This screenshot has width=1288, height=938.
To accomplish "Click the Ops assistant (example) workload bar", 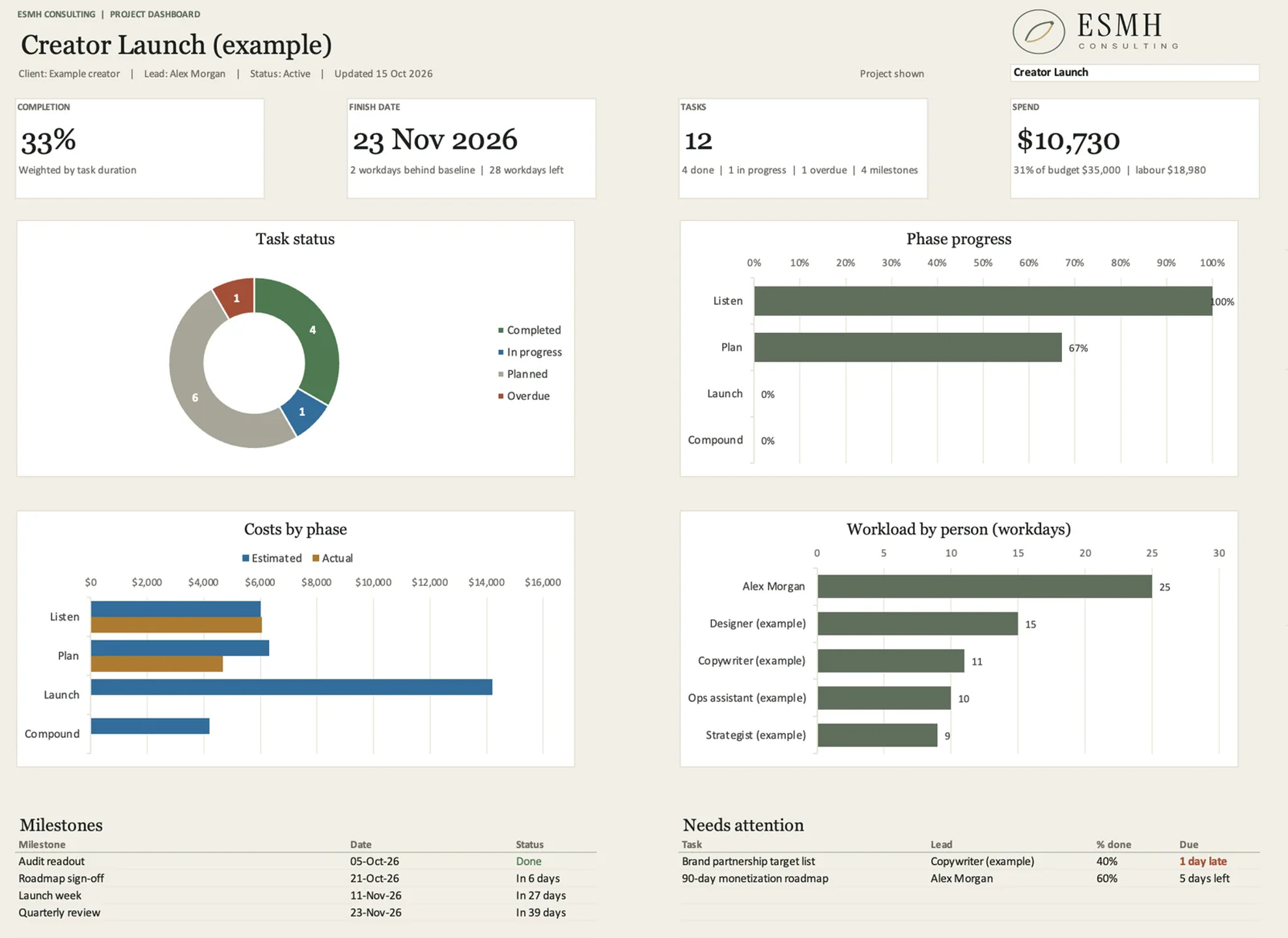I will (884, 698).
